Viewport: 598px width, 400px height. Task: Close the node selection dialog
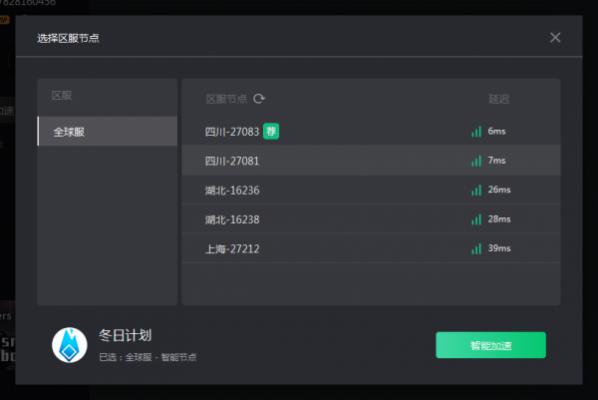point(555,37)
